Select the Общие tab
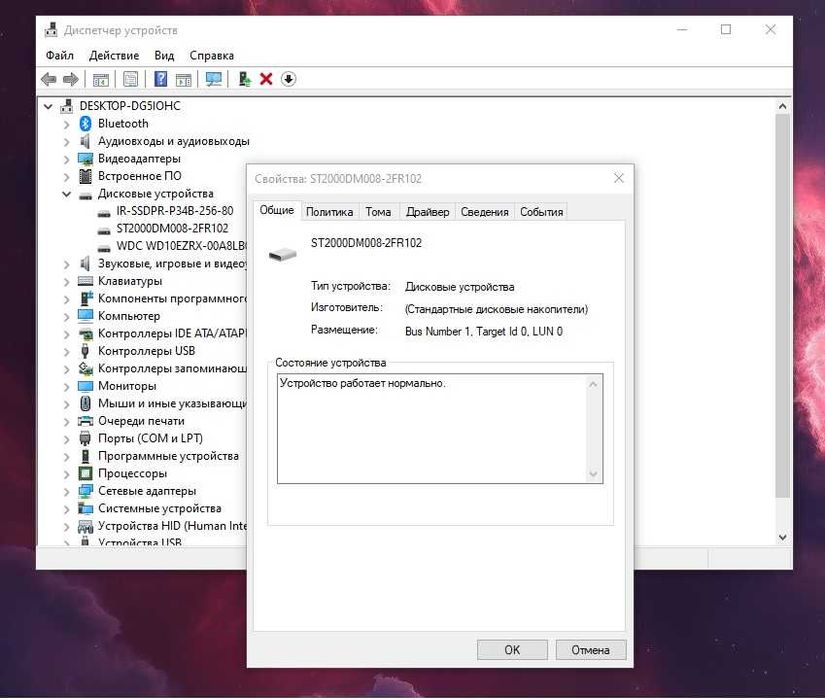The height and width of the screenshot is (700, 825). [277, 211]
